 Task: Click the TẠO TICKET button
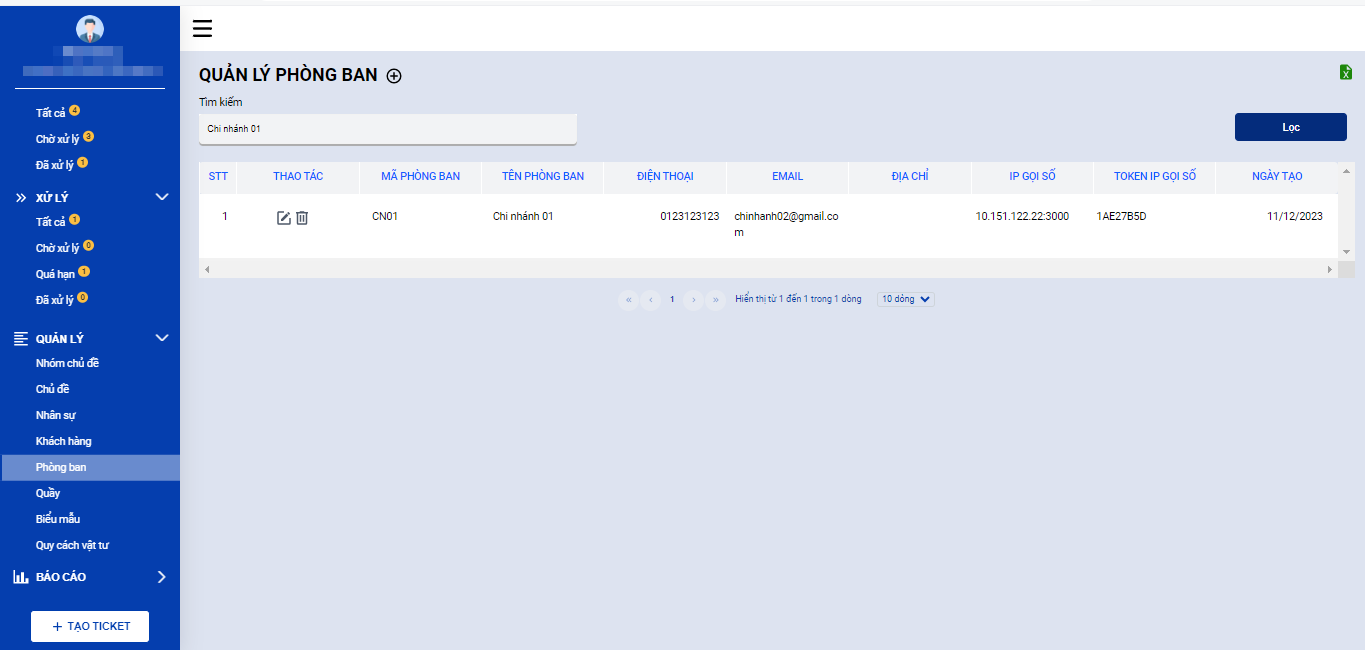point(90,626)
